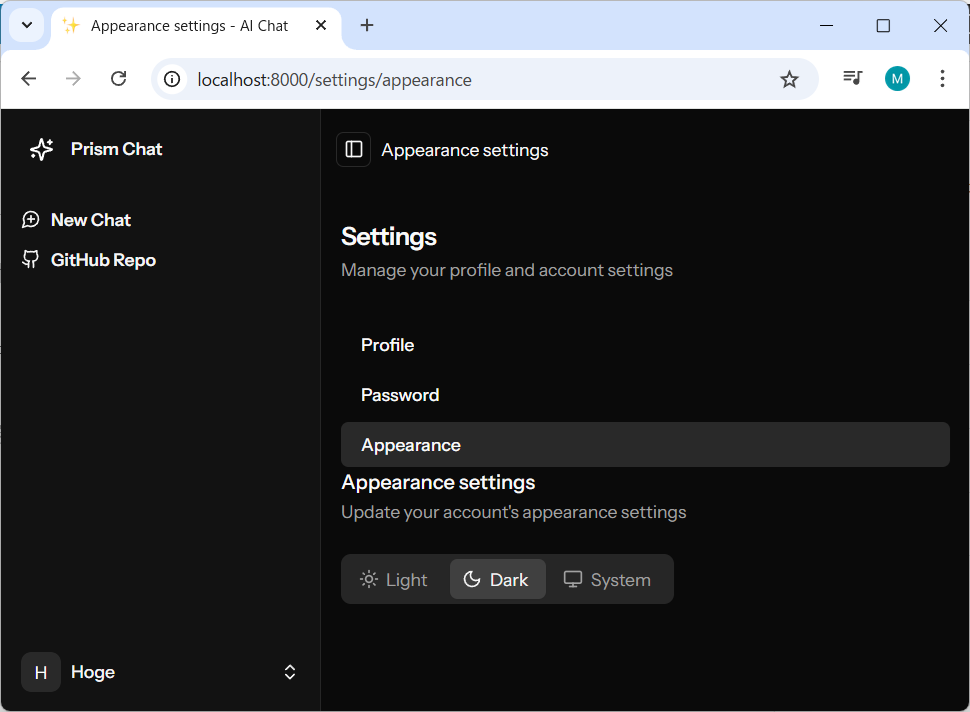Click the Chrome profile avatar M
The image size is (970, 712).
897,79
